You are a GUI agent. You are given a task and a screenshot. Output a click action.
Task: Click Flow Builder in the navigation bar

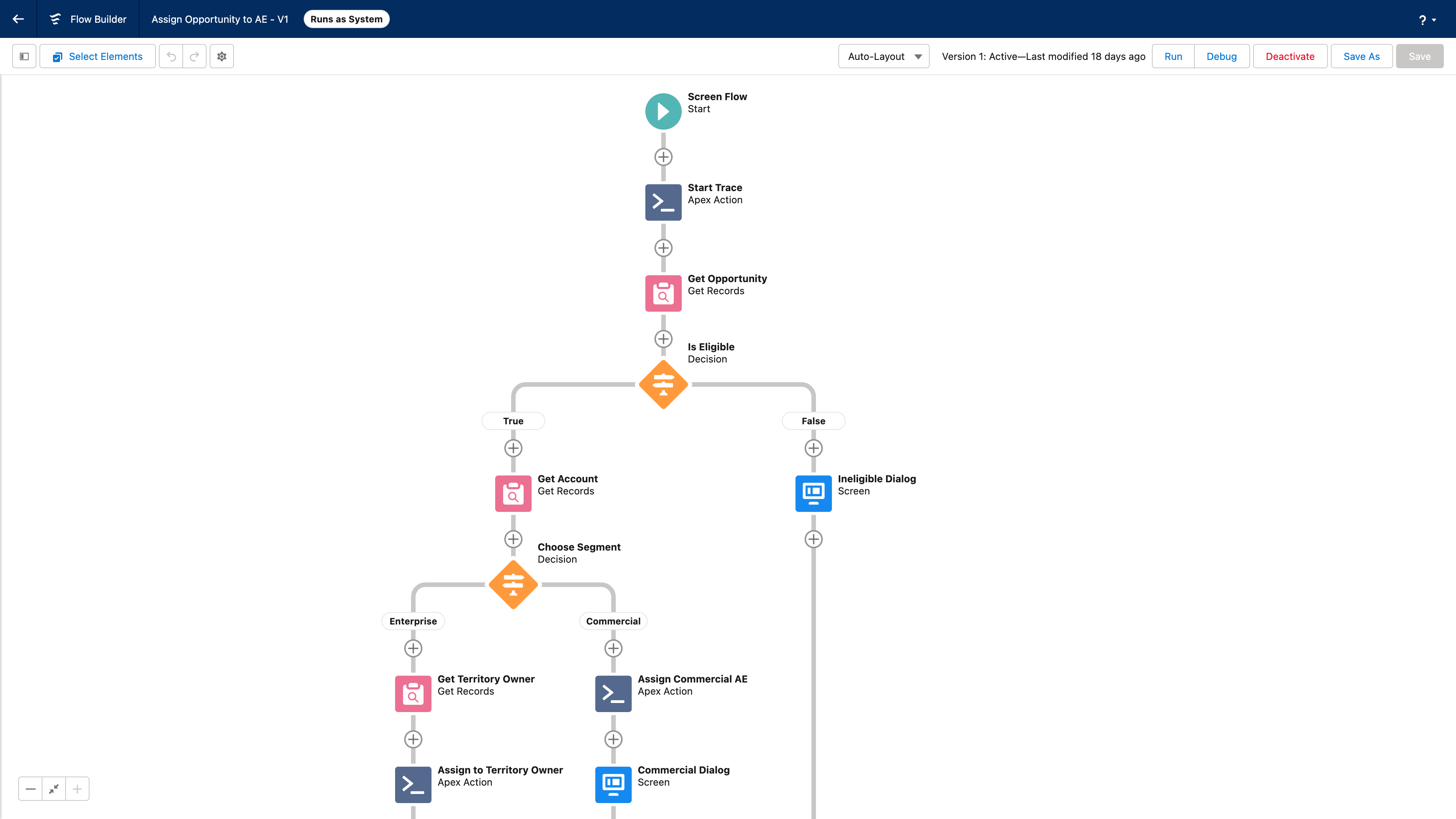tap(98, 19)
